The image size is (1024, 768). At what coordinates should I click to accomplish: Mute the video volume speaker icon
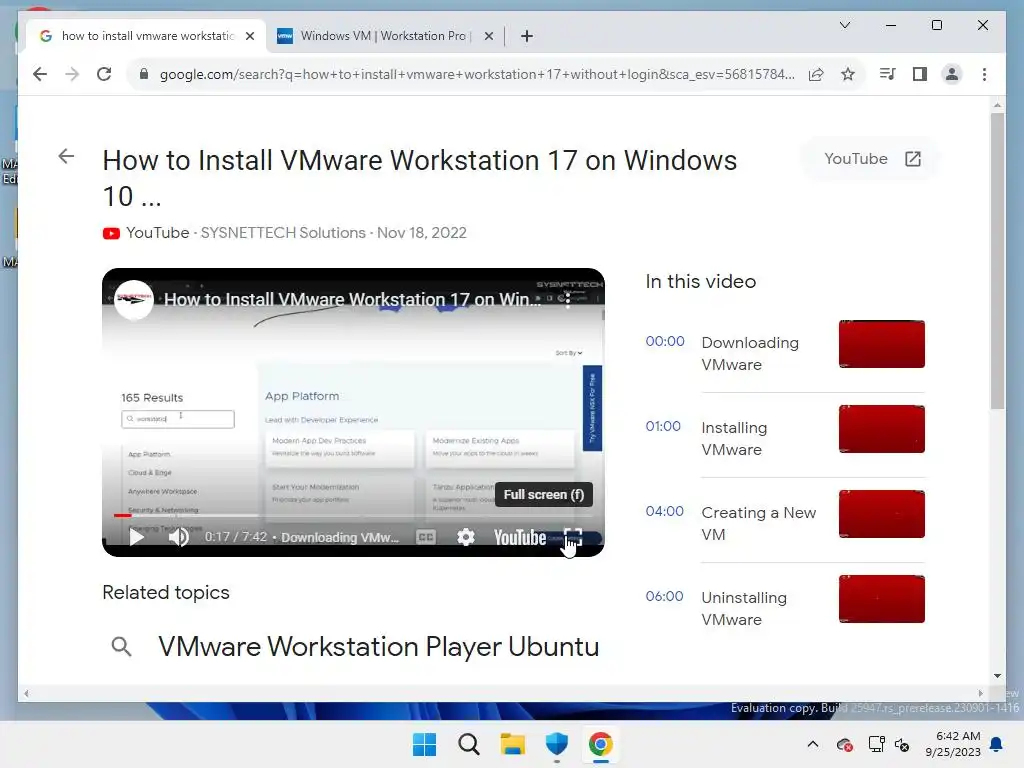point(178,537)
